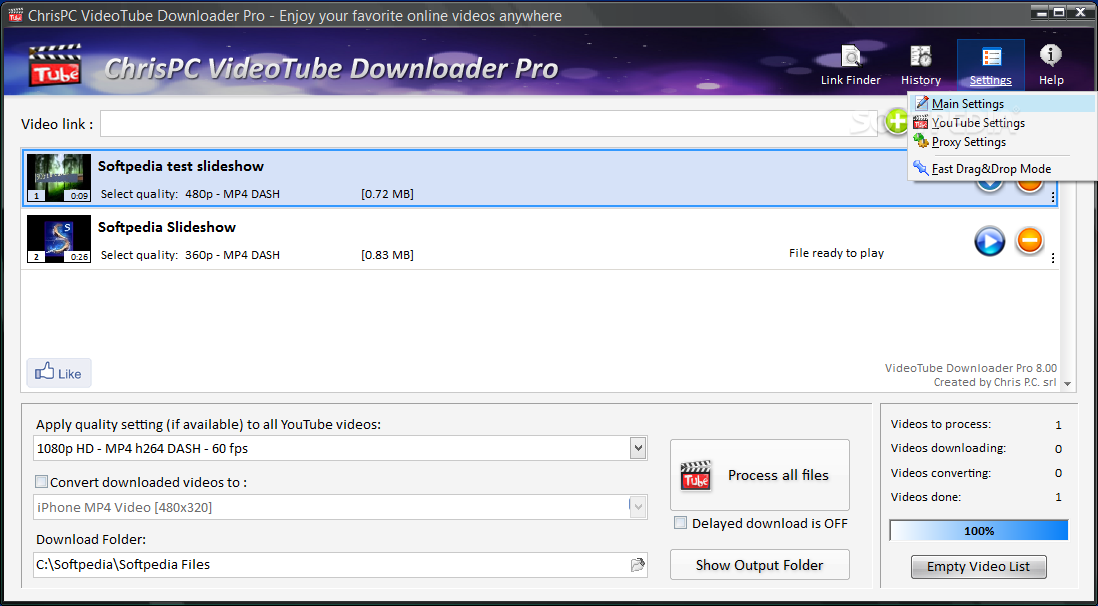Click the [0.72 MB] size text
Image resolution: width=1098 pixels, height=606 pixels.
387,194
